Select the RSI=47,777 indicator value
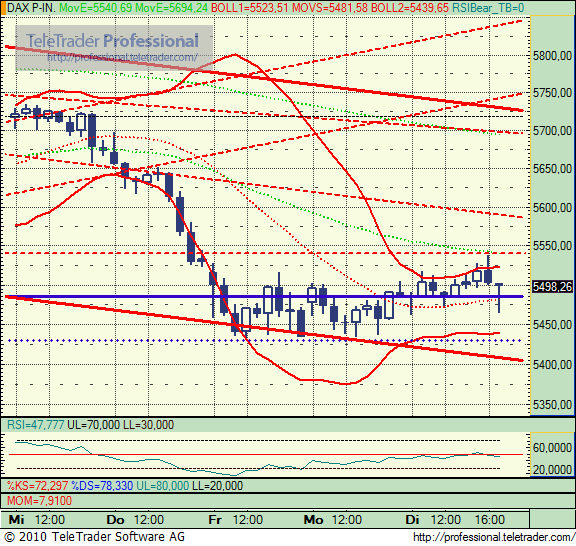The image size is (576, 546). [36, 425]
